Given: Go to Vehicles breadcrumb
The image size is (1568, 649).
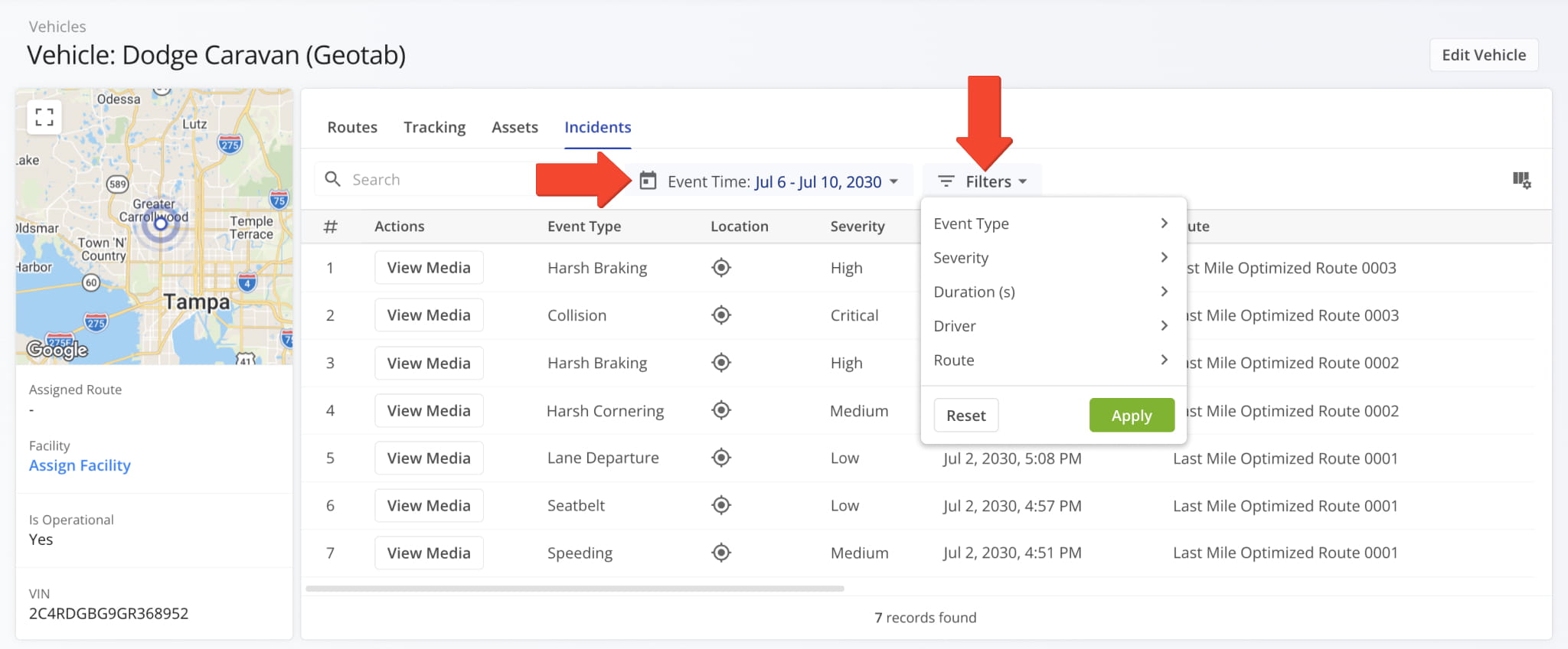Looking at the screenshot, I should (57, 27).
